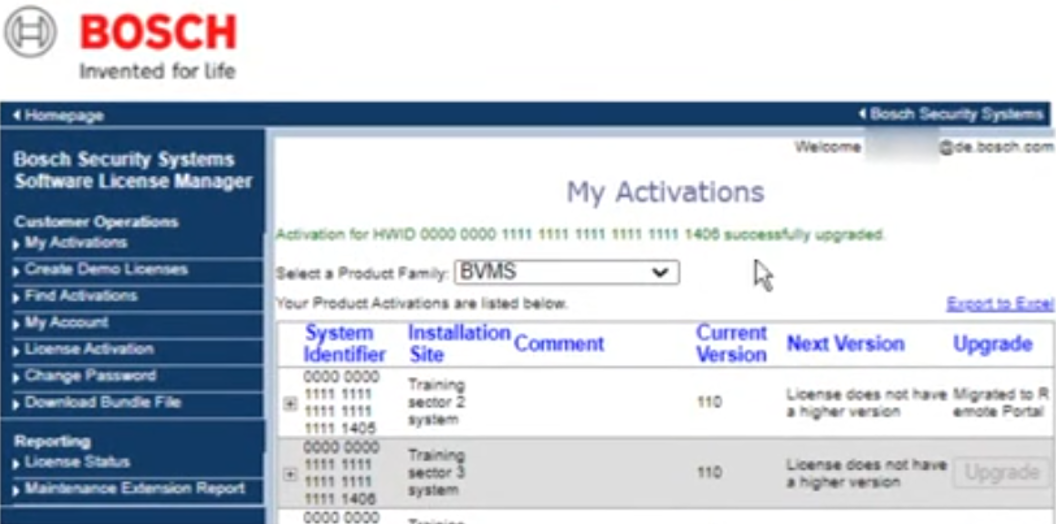Image resolution: width=1056 pixels, height=524 pixels.
Task: Expand the Training sector 2 system row
Action: (x=290, y=403)
